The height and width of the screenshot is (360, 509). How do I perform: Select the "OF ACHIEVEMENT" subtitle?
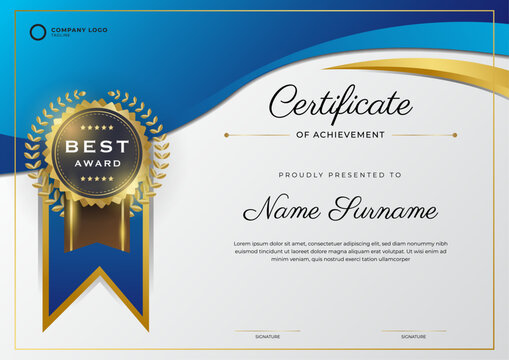[340, 135]
